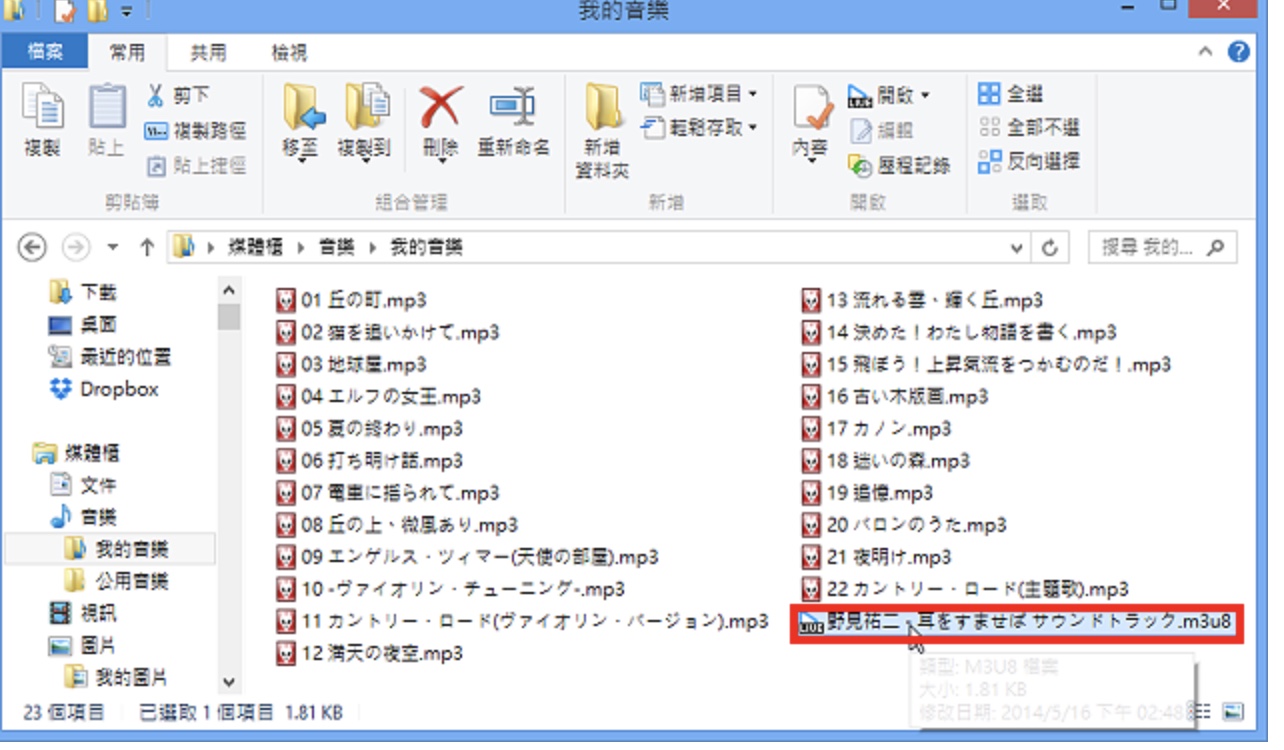Image resolution: width=1284 pixels, height=750 pixels.
Task: Click the 搜尋 search input box
Action: [1163, 247]
